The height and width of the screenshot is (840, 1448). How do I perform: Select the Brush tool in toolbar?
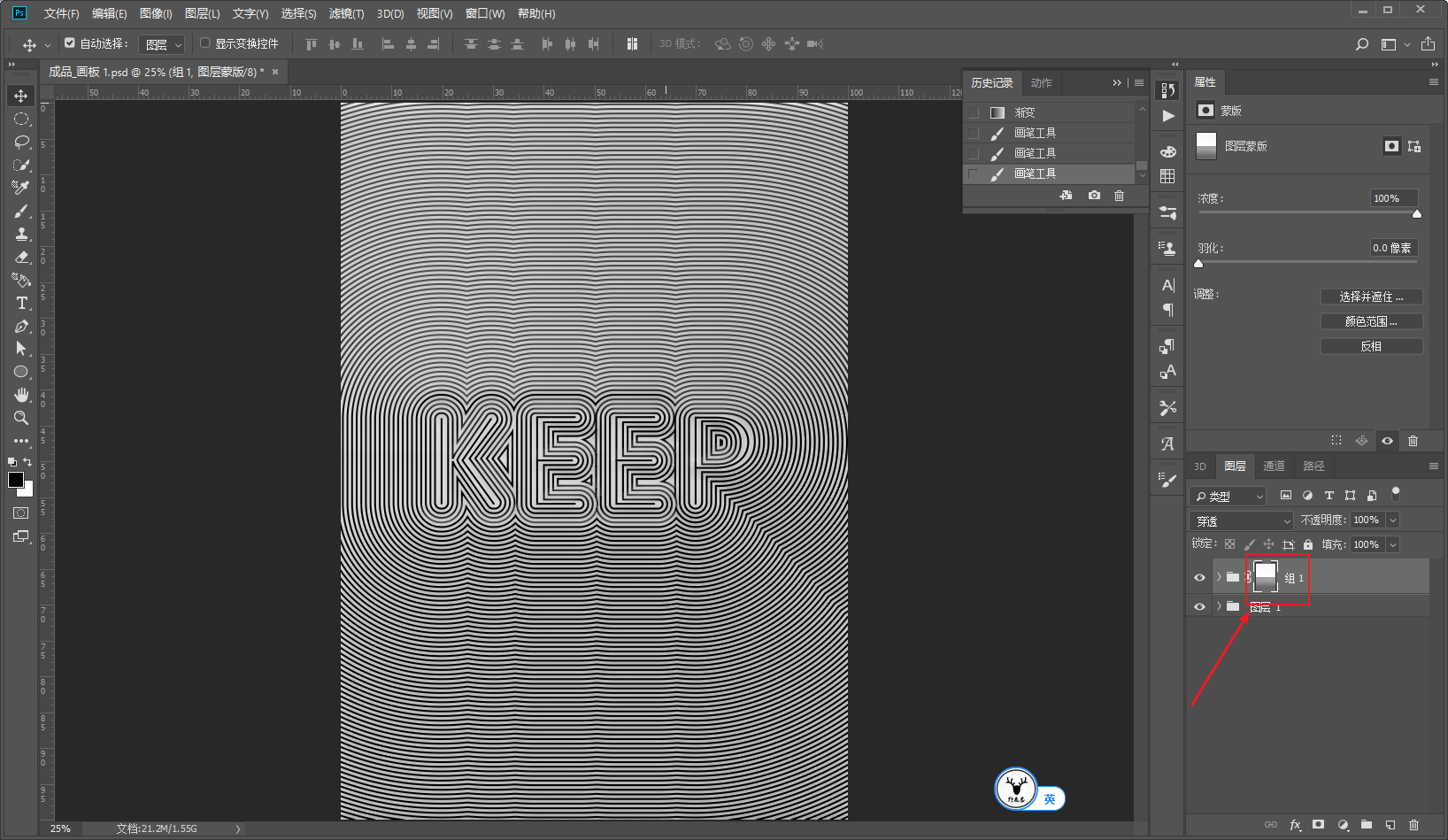(x=21, y=211)
